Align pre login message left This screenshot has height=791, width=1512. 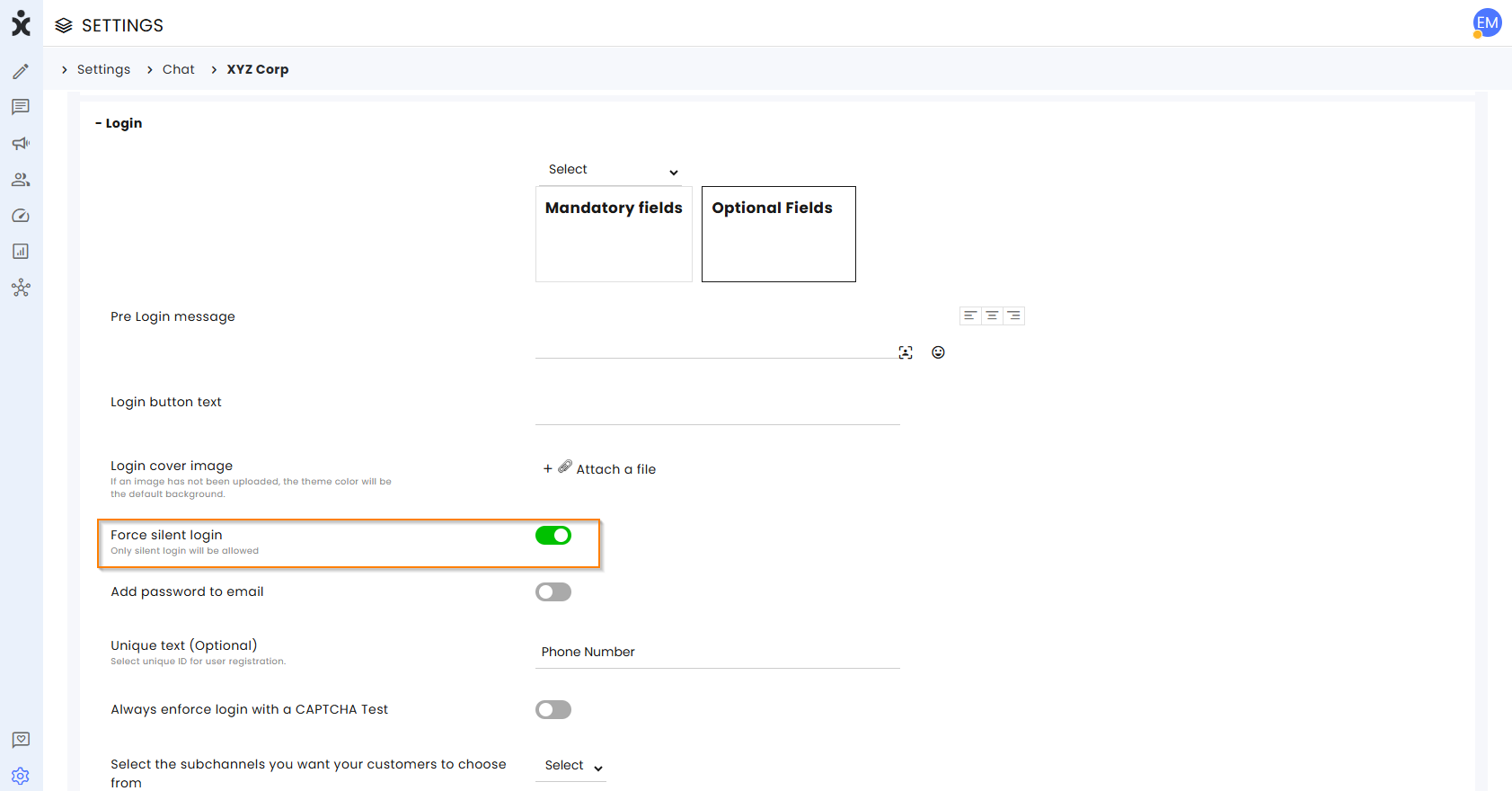(970, 316)
